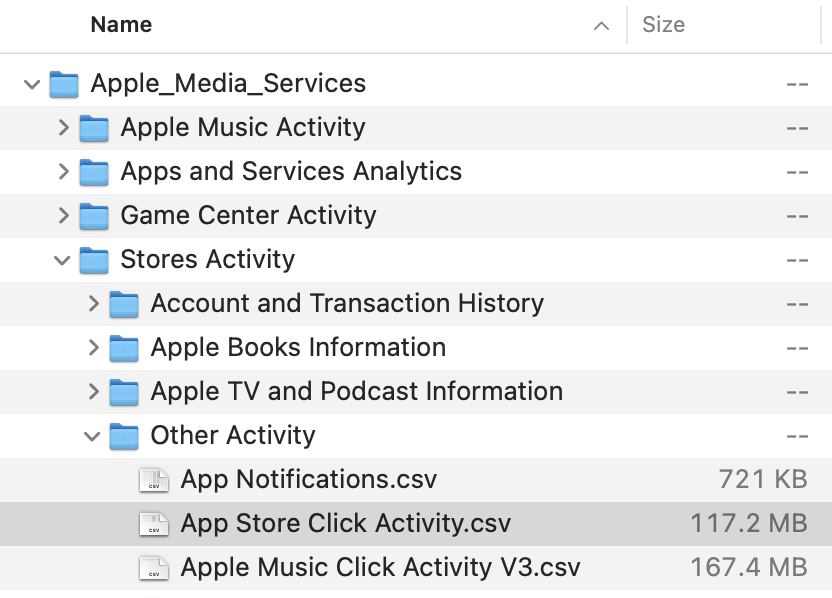
Task: Click the App Notifications.csv file icon
Action: point(154,480)
